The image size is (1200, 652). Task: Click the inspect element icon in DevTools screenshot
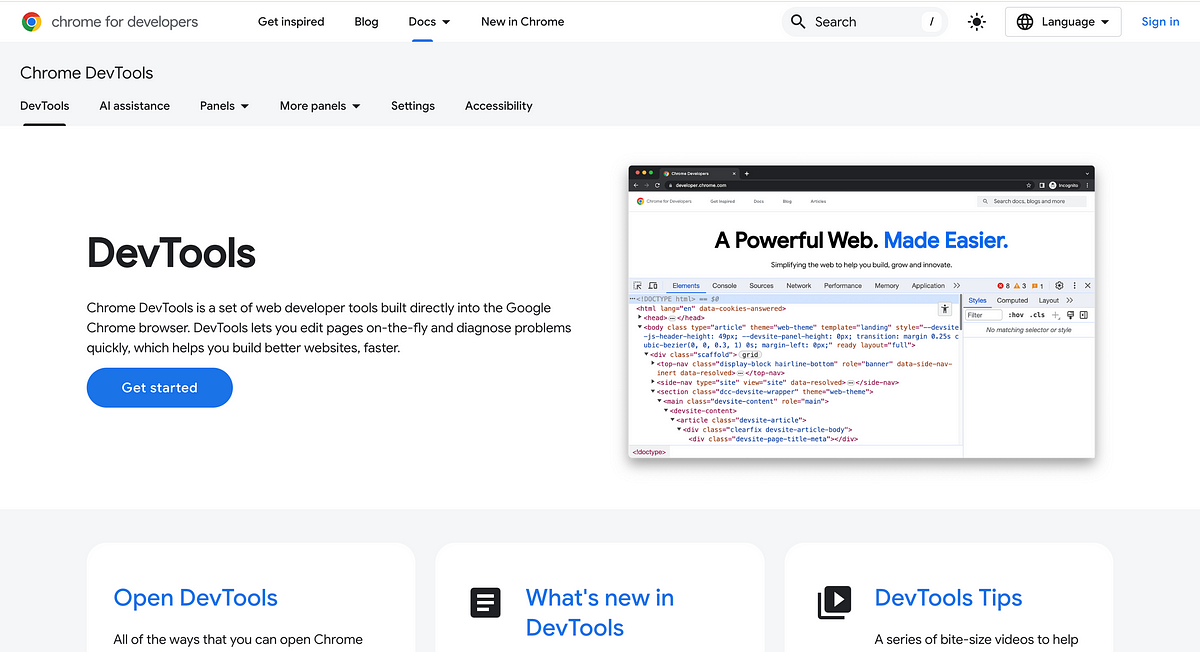638,285
